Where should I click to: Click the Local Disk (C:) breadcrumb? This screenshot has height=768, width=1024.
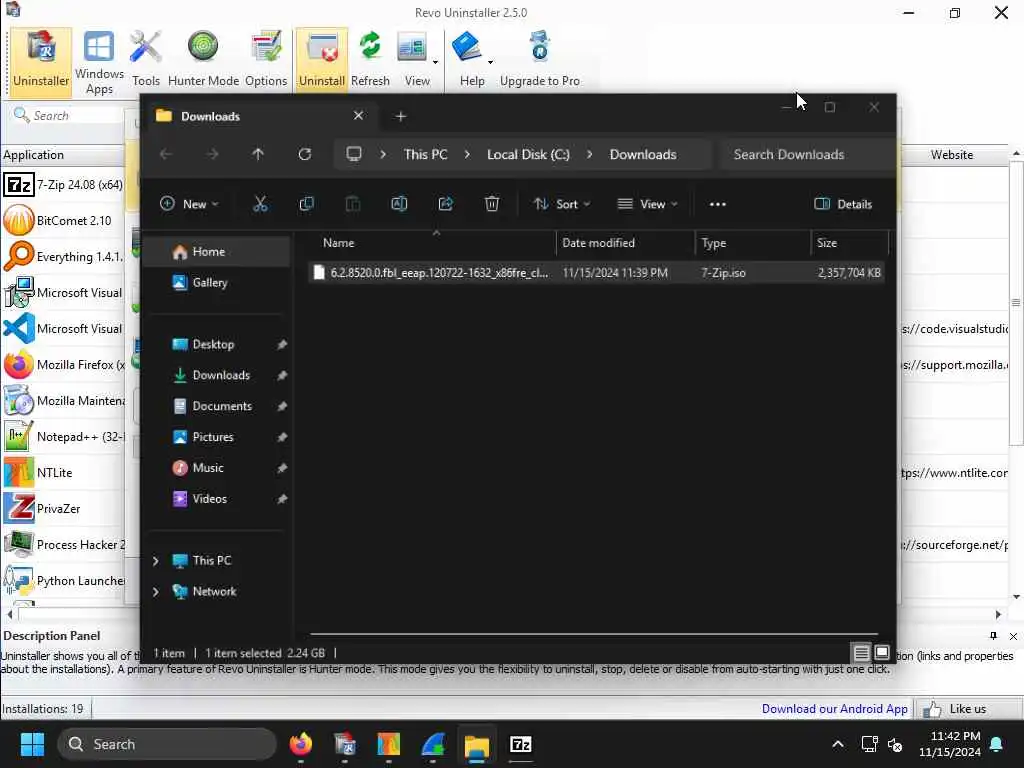coord(528,154)
